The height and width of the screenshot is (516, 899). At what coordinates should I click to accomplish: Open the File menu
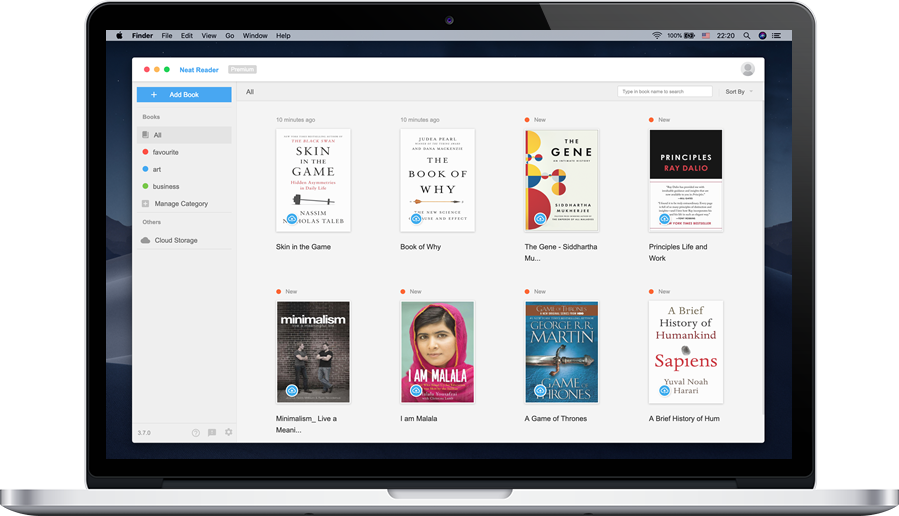[x=167, y=35]
